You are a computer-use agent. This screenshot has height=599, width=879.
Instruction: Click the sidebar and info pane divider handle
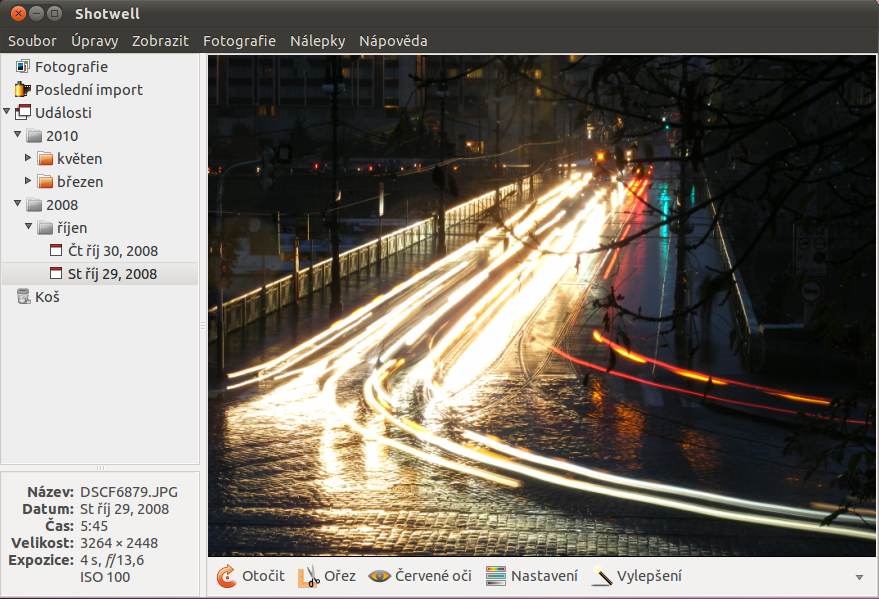point(100,468)
